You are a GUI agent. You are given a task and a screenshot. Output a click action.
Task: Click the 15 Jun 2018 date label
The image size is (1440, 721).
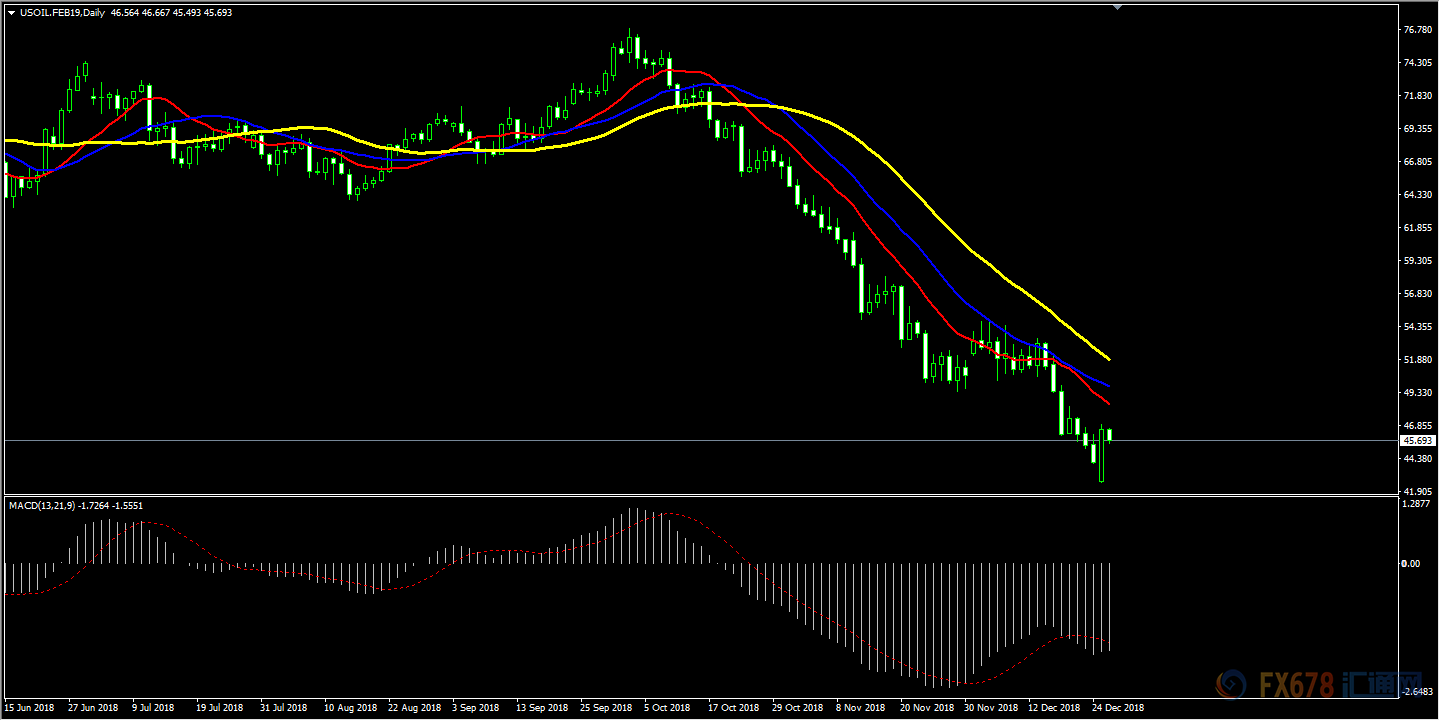30,708
